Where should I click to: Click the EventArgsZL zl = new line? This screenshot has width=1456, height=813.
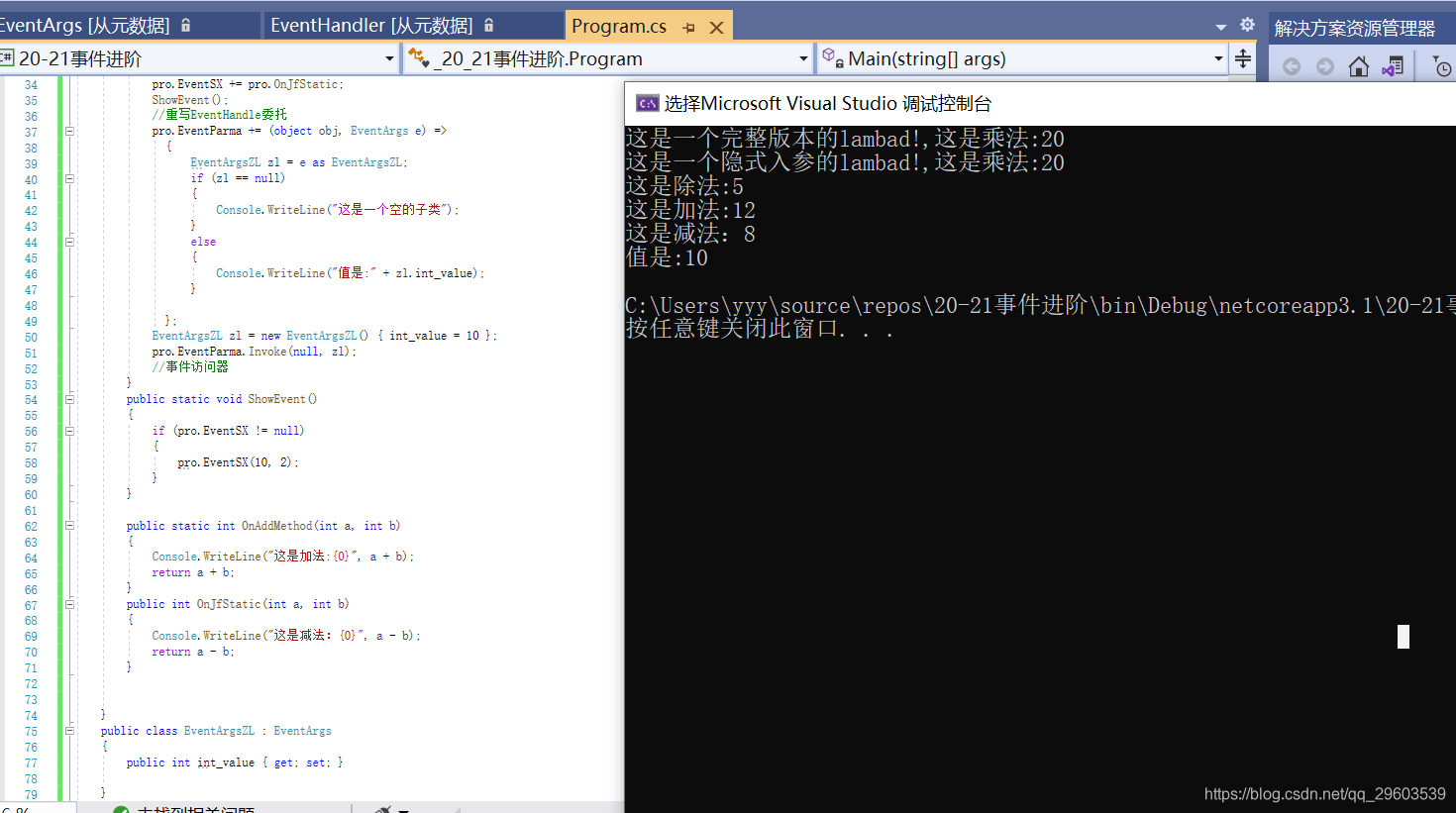[x=325, y=336]
